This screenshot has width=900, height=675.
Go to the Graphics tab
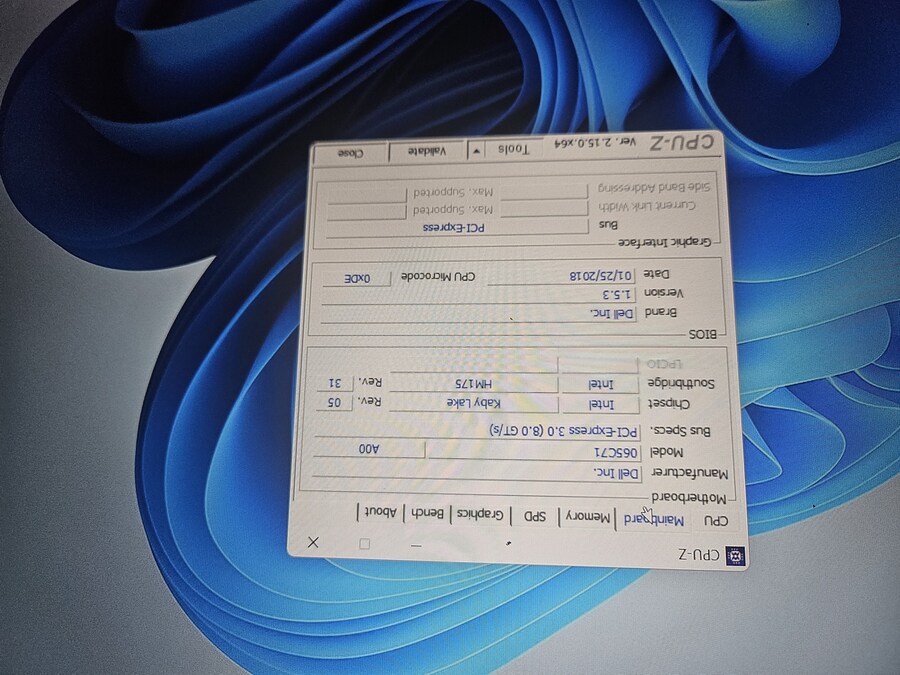click(x=480, y=514)
